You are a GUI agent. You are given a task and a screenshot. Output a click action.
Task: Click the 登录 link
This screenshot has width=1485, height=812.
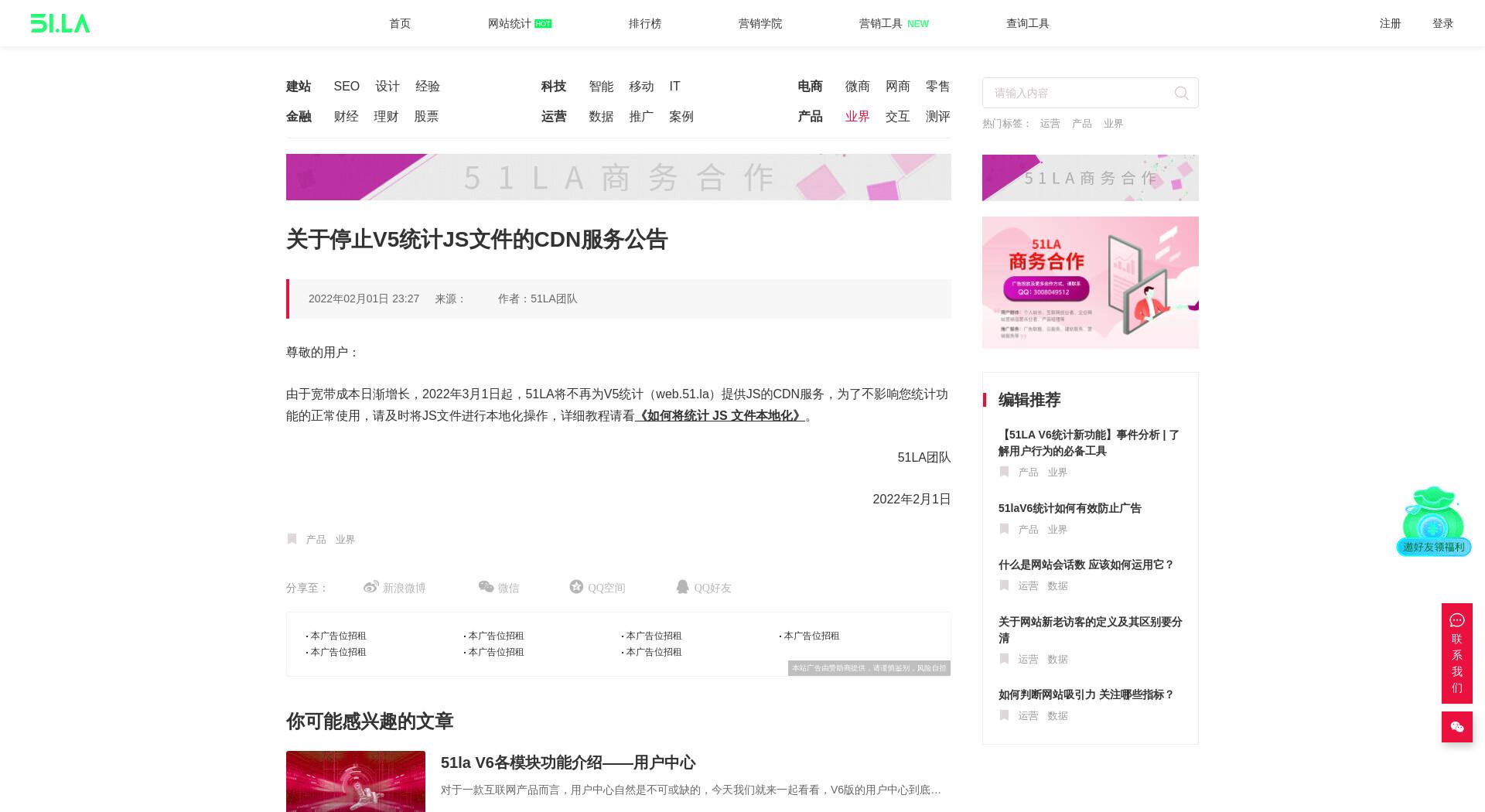[x=1443, y=23]
